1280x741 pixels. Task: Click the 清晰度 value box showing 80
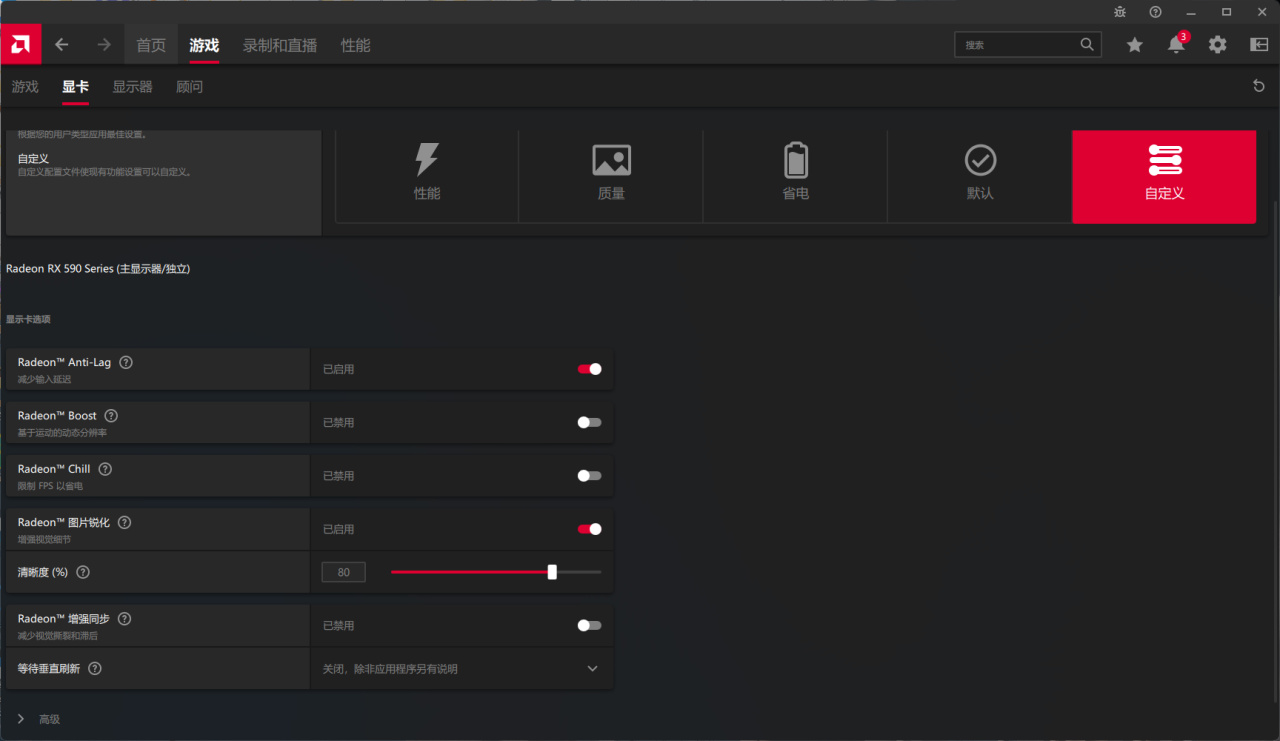pos(343,572)
